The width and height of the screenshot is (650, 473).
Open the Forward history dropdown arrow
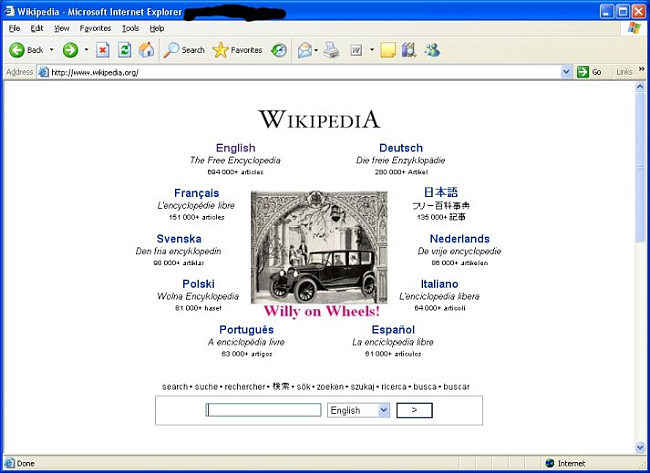point(86,50)
